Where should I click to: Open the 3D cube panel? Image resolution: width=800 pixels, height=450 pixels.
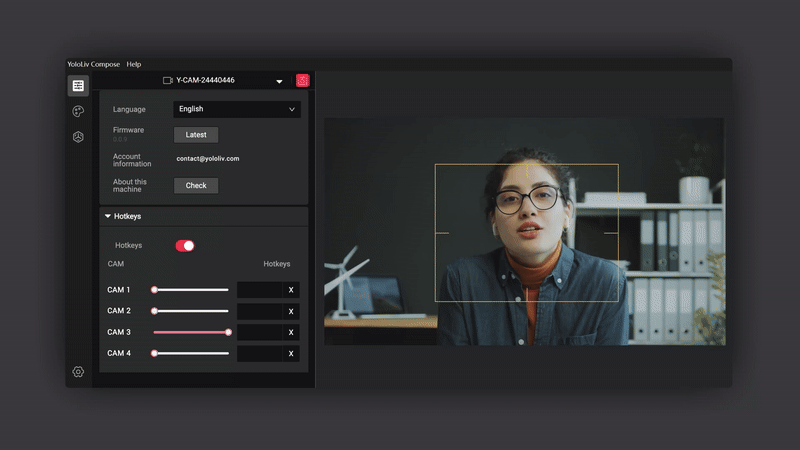(78, 137)
